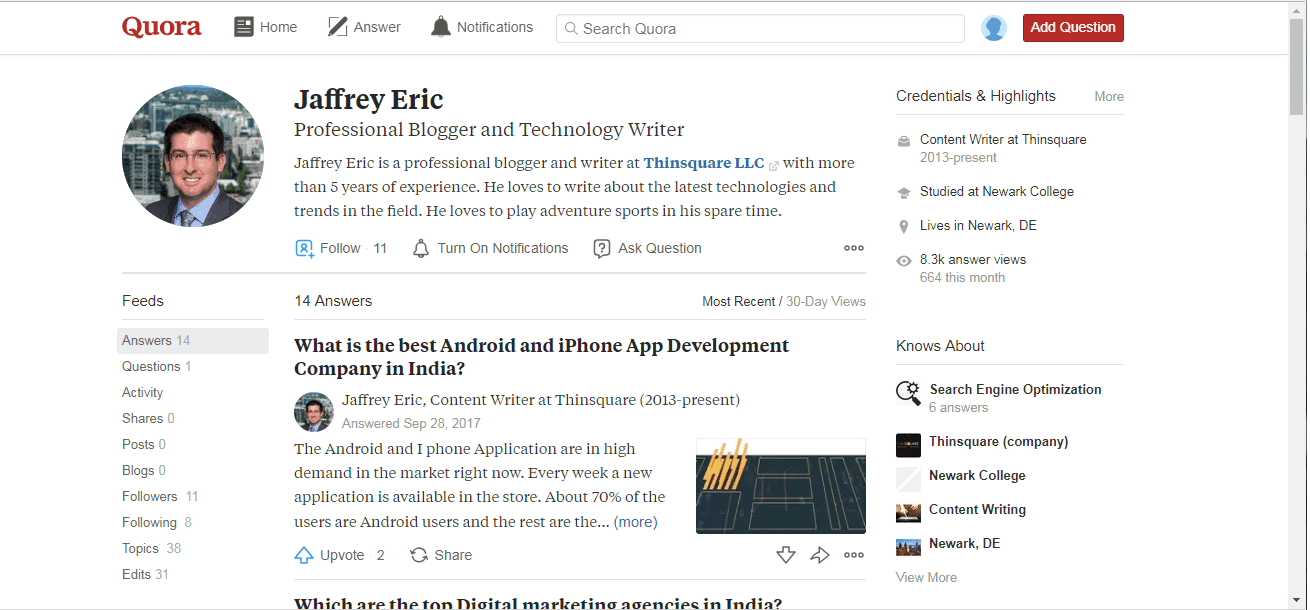
Task: Select the Questions feed
Action: (156, 367)
